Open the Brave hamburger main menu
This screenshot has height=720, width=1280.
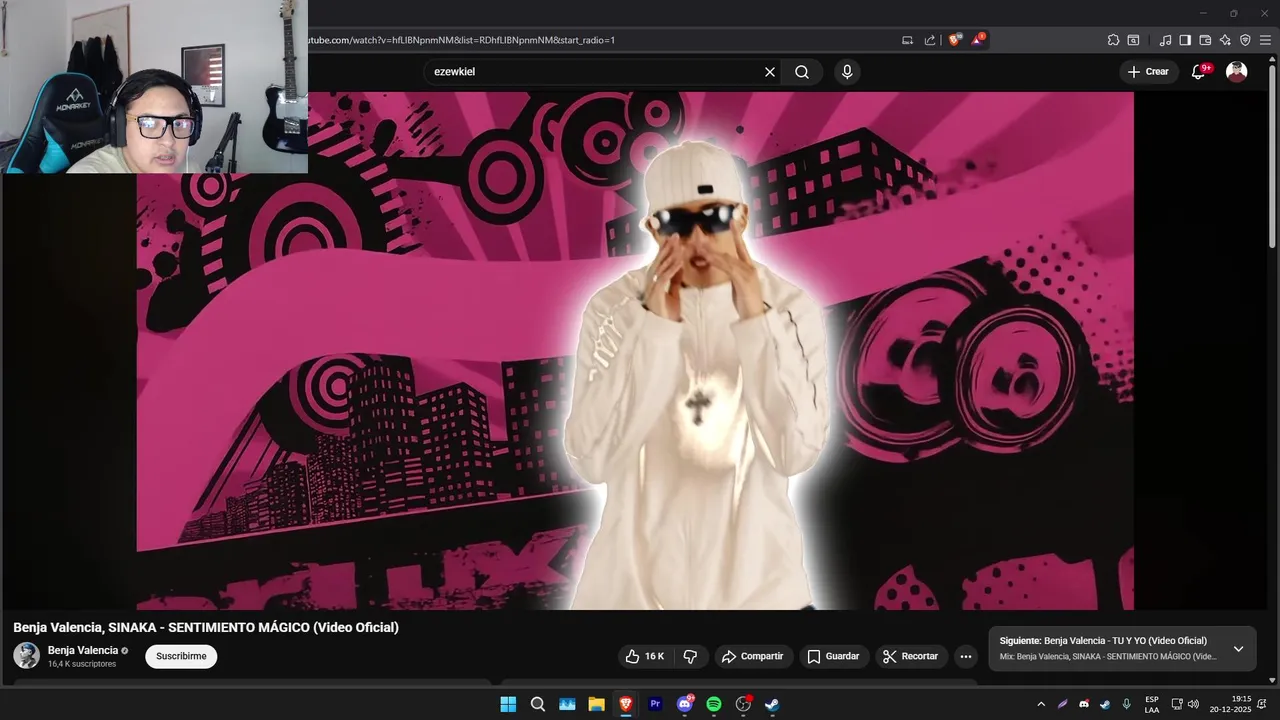1265,40
